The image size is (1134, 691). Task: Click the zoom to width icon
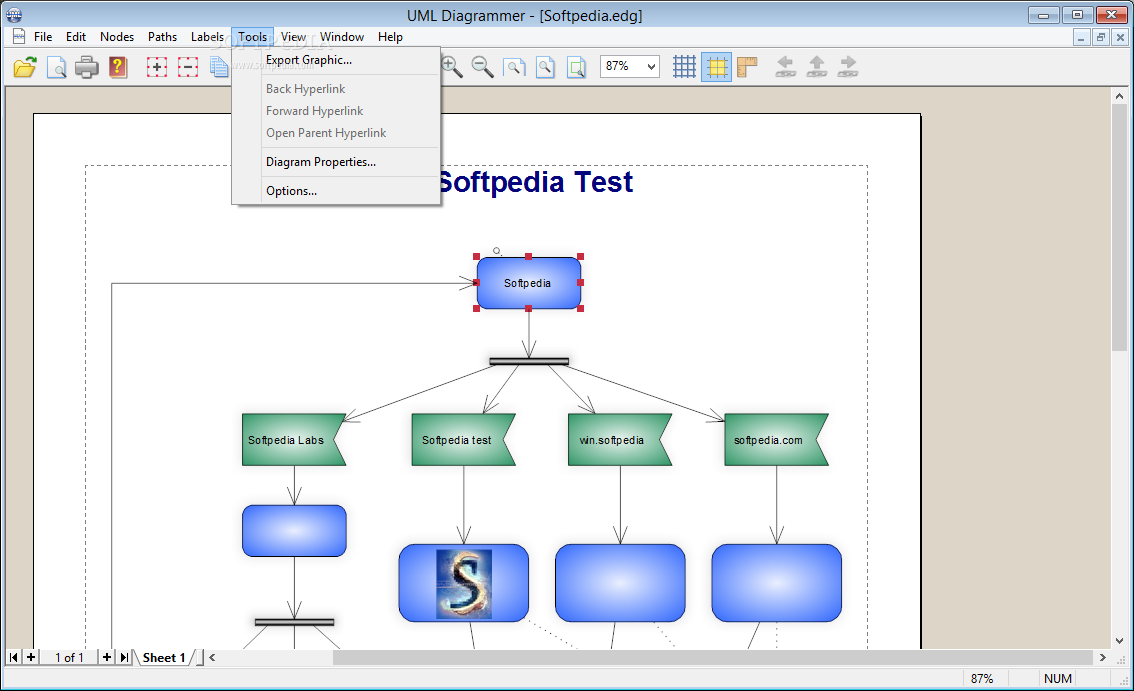point(514,67)
